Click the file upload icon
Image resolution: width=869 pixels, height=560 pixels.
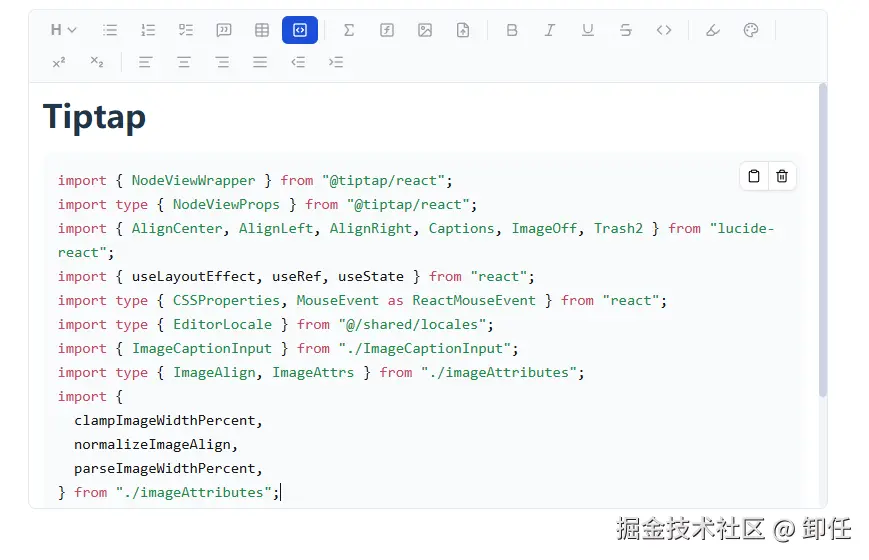coord(463,30)
